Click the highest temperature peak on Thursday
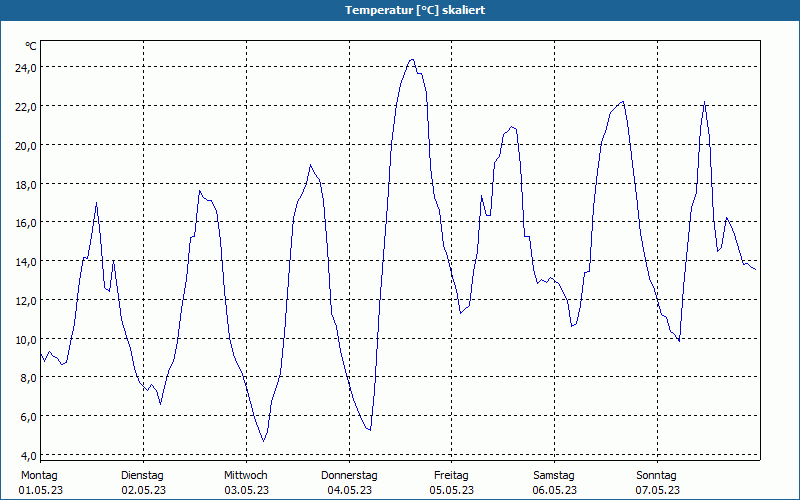 point(412,60)
